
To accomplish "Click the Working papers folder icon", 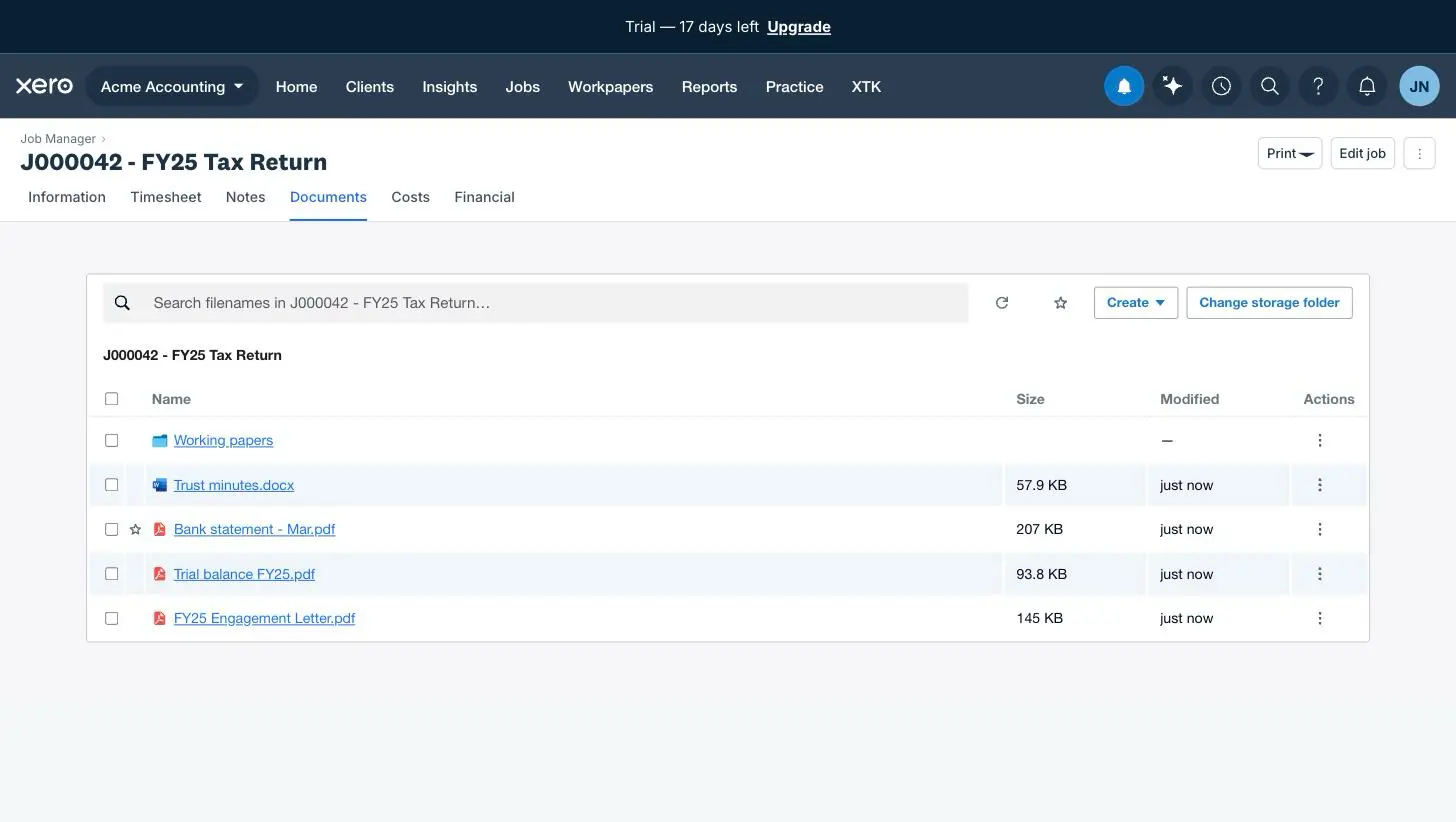I will (159, 440).
